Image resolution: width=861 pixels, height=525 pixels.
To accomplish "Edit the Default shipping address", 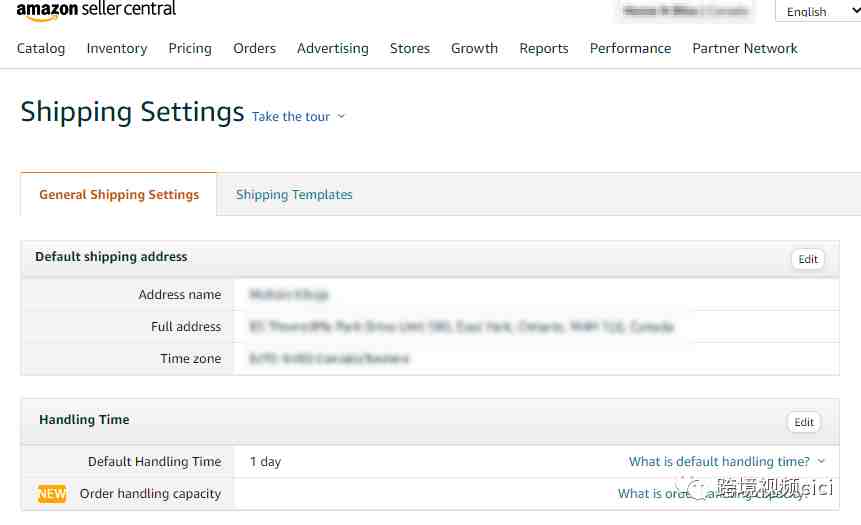I will pos(808,259).
